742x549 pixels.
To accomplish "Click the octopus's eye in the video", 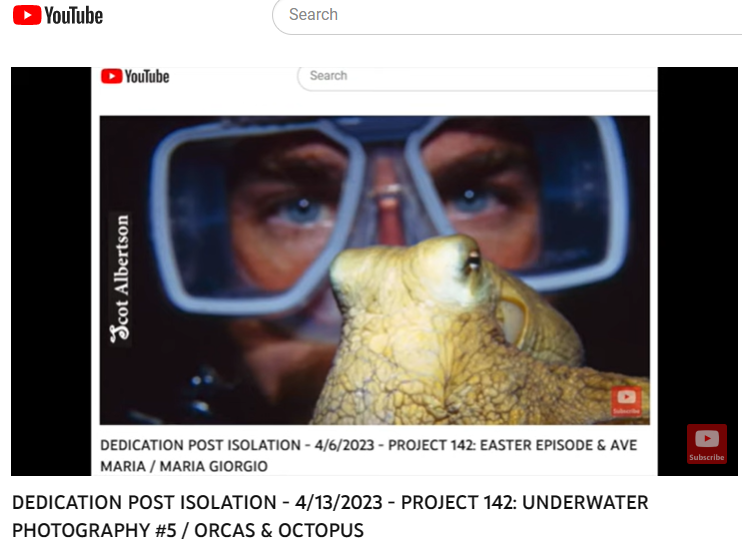I will coord(472,261).
